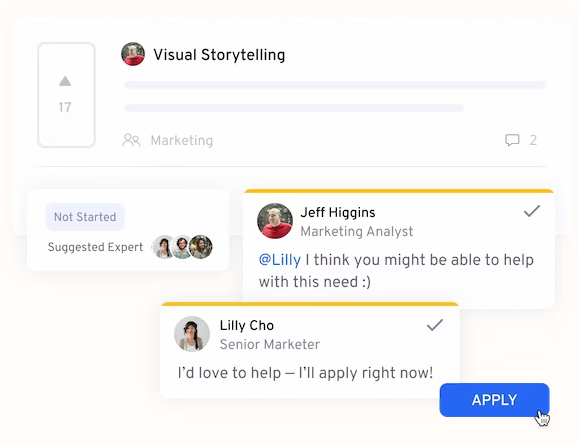Click the Not Started status badge
578x443 pixels.
[85, 217]
